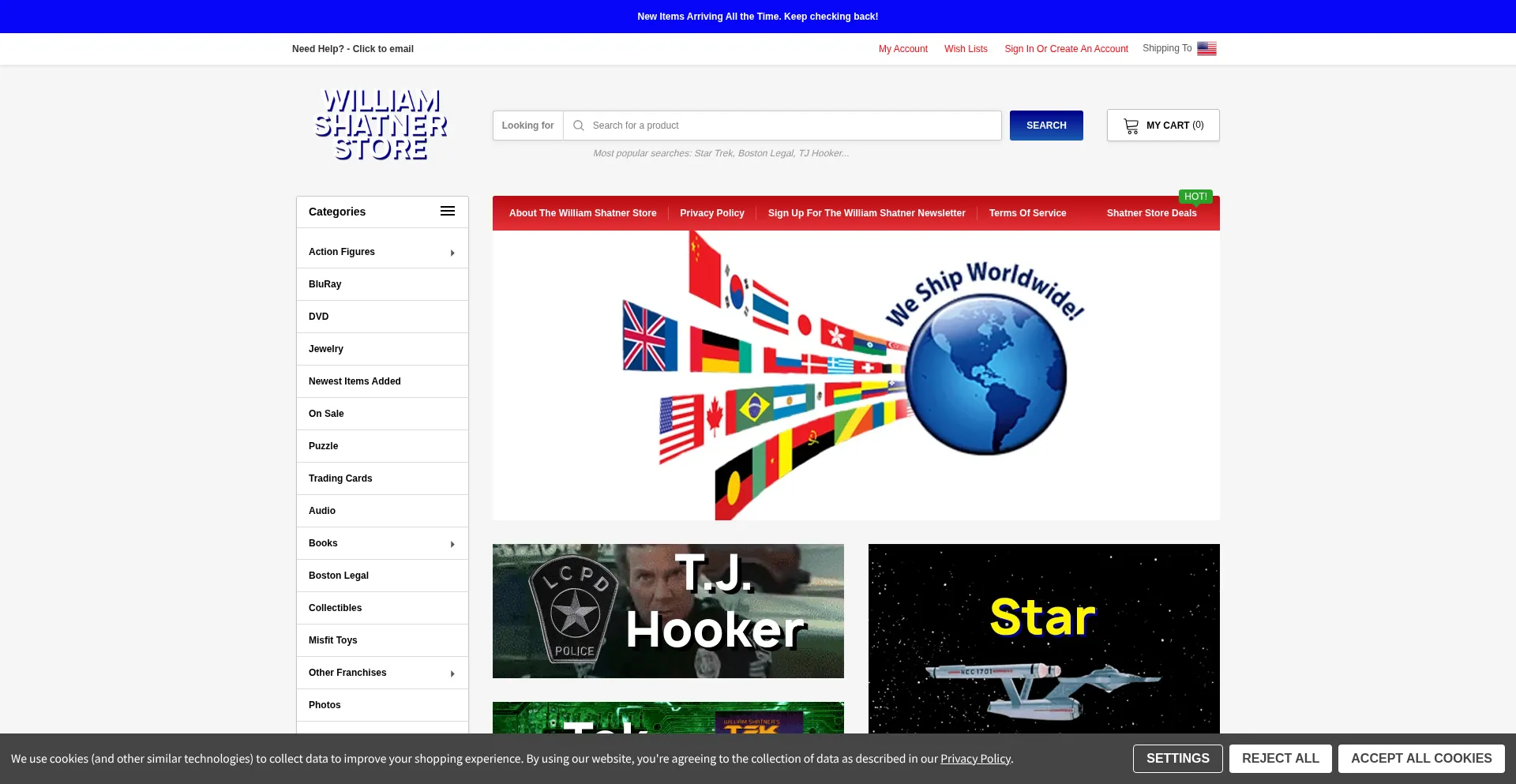Click the magnifying glass search icon
The image size is (1516, 784).
579,126
